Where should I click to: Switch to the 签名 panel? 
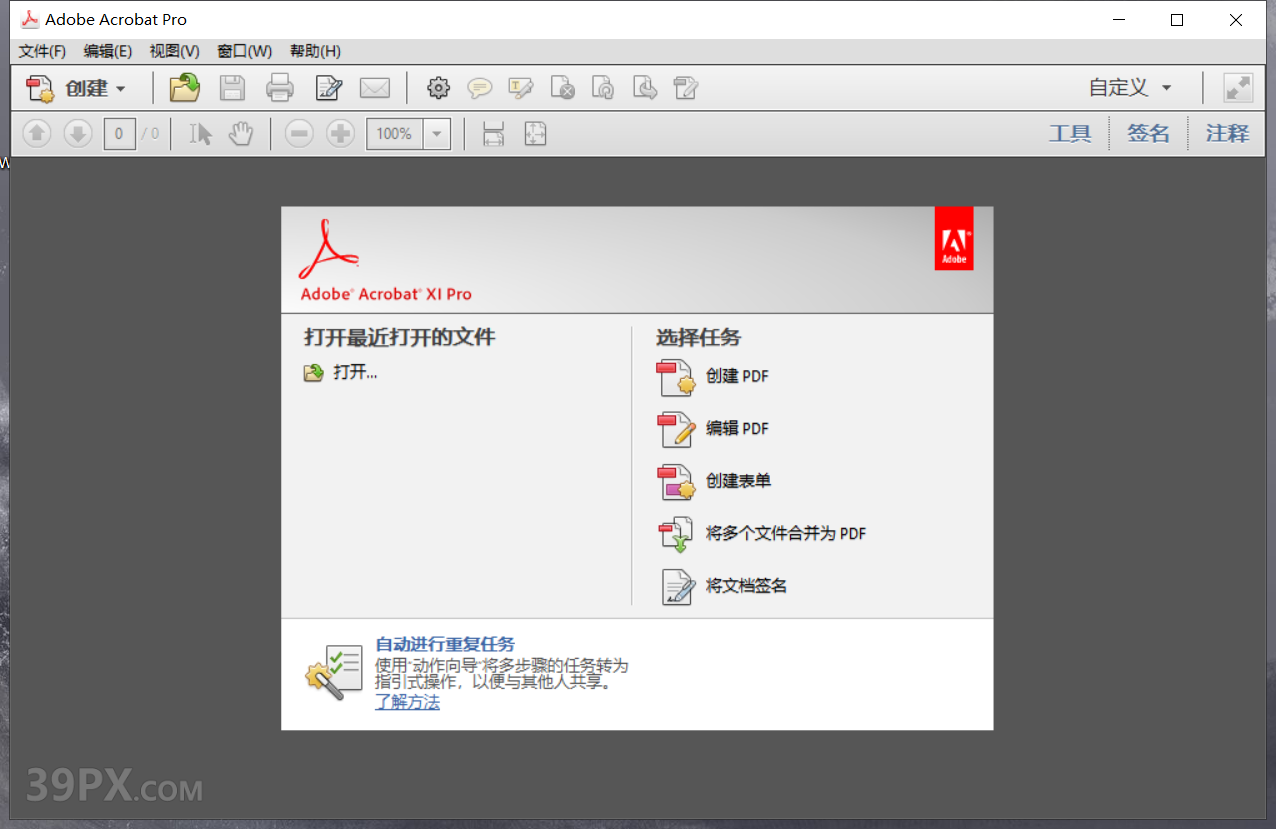tap(1148, 133)
